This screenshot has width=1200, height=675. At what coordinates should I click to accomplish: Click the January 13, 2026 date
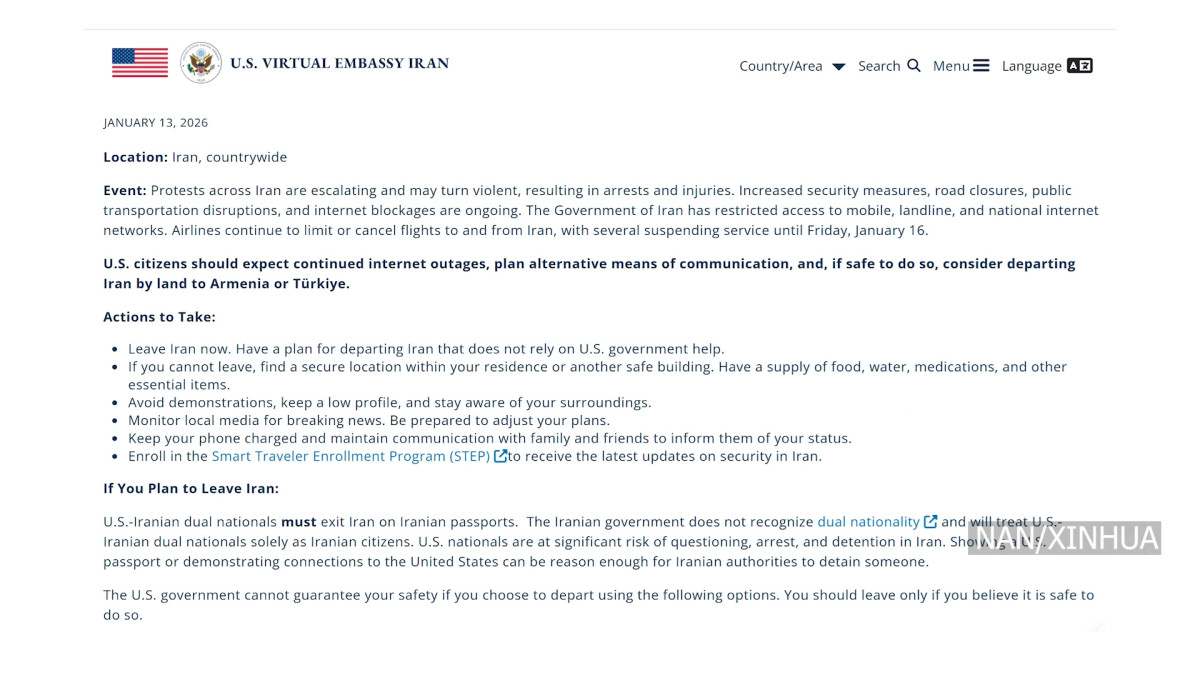coord(156,123)
